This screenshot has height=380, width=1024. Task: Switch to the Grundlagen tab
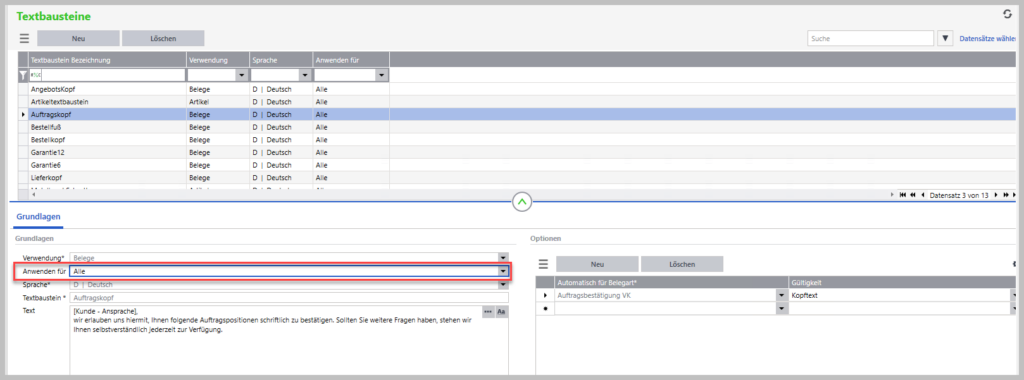pos(39,217)
